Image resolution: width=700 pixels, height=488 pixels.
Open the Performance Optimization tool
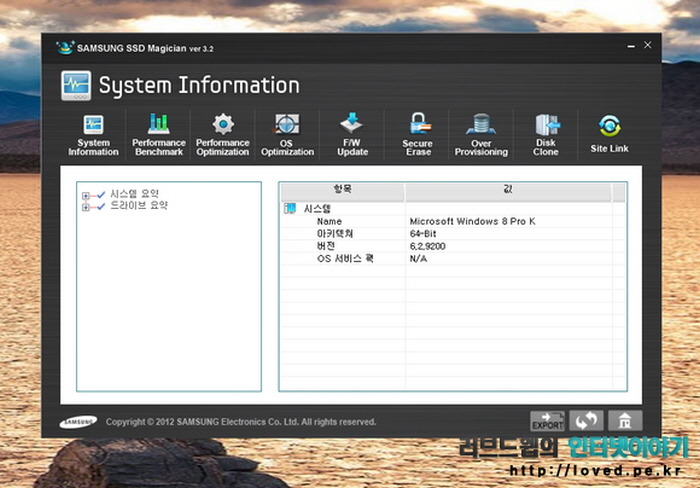(x=223, y=134)
